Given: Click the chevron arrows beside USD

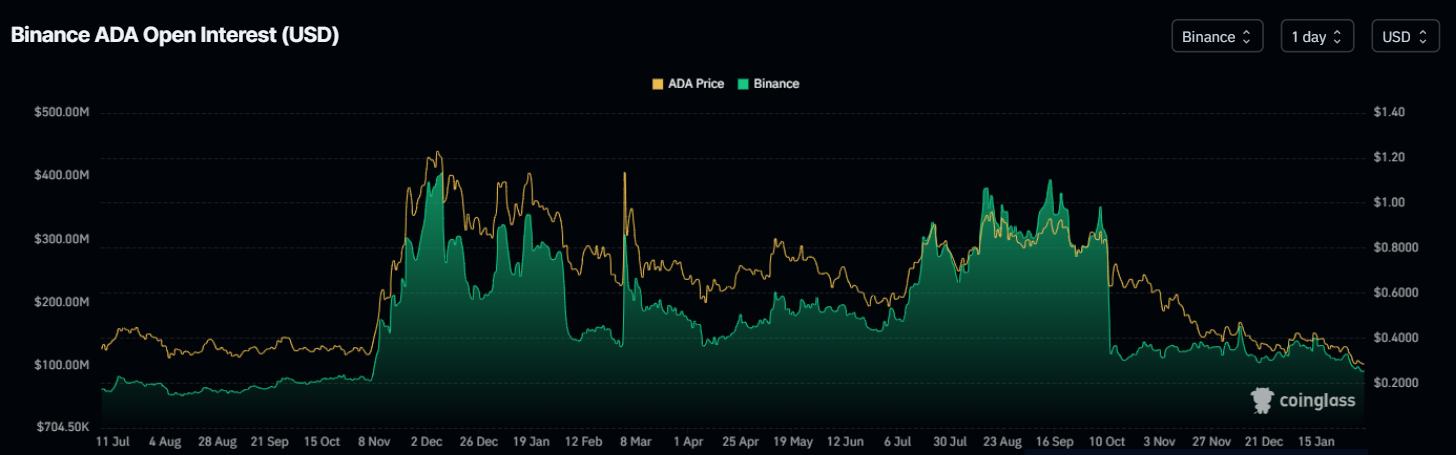Looking at the screenshot, I should 1422,37.
